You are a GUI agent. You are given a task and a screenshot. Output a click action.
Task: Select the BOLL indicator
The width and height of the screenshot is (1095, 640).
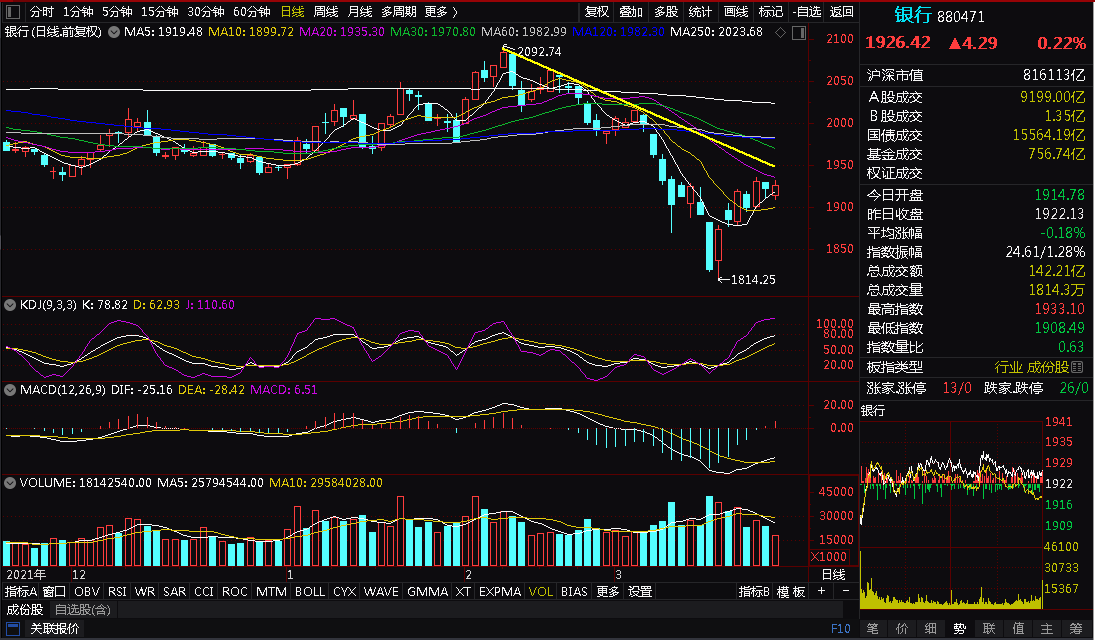click(309, 591)
